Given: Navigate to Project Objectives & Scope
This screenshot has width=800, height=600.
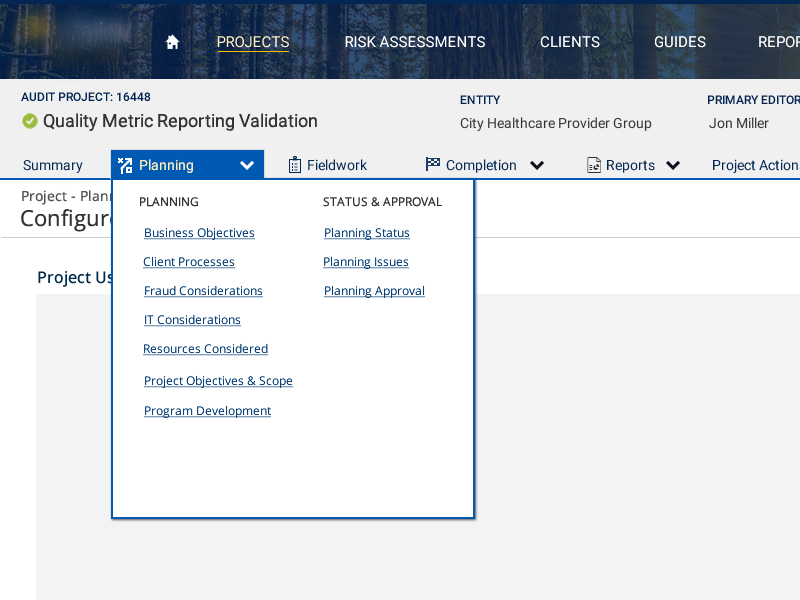Looking at the screenshot, I should pyautogui.click(x=218, y=381).
